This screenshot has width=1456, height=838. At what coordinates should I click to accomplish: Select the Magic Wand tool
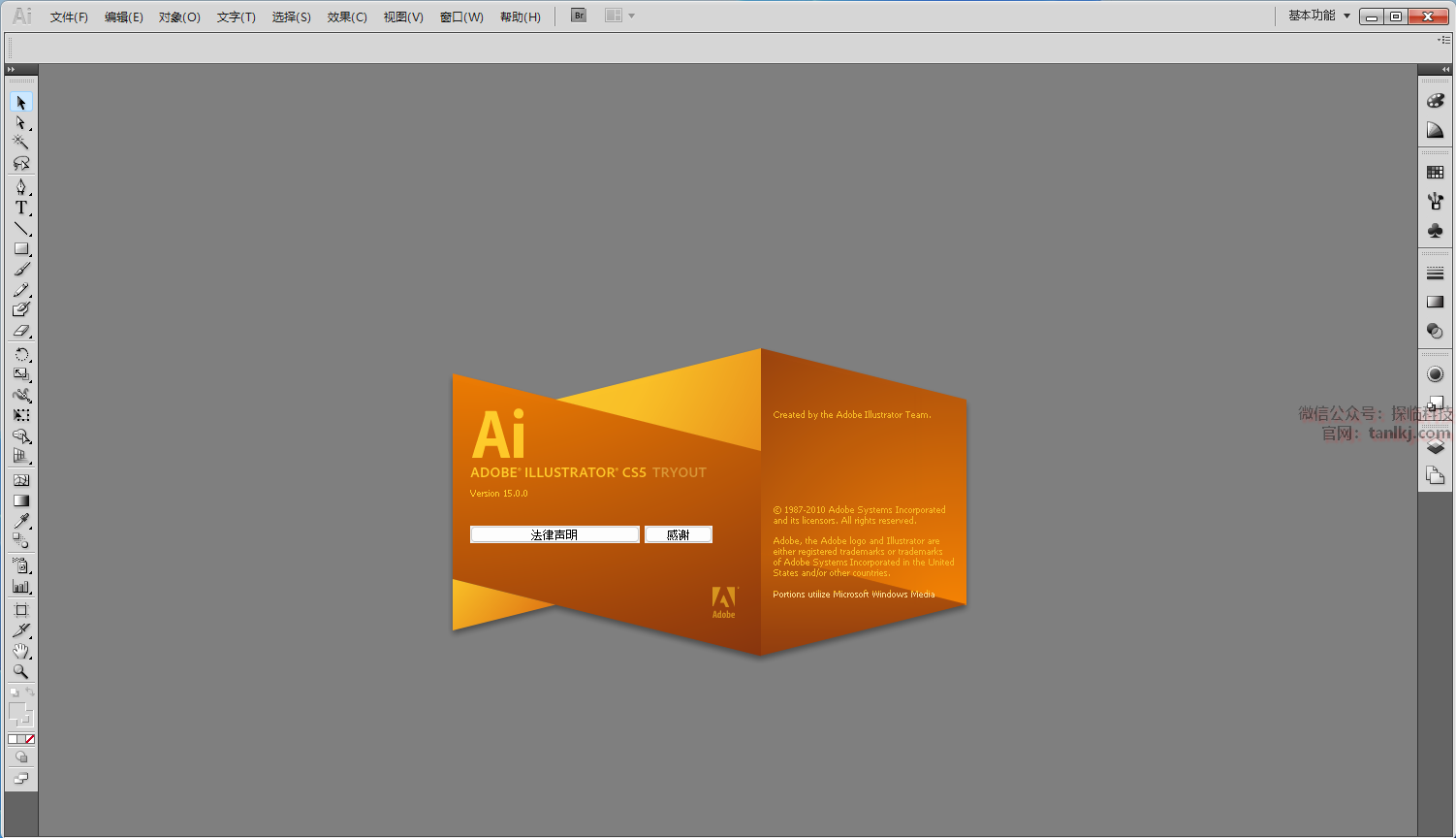point(20,143)
